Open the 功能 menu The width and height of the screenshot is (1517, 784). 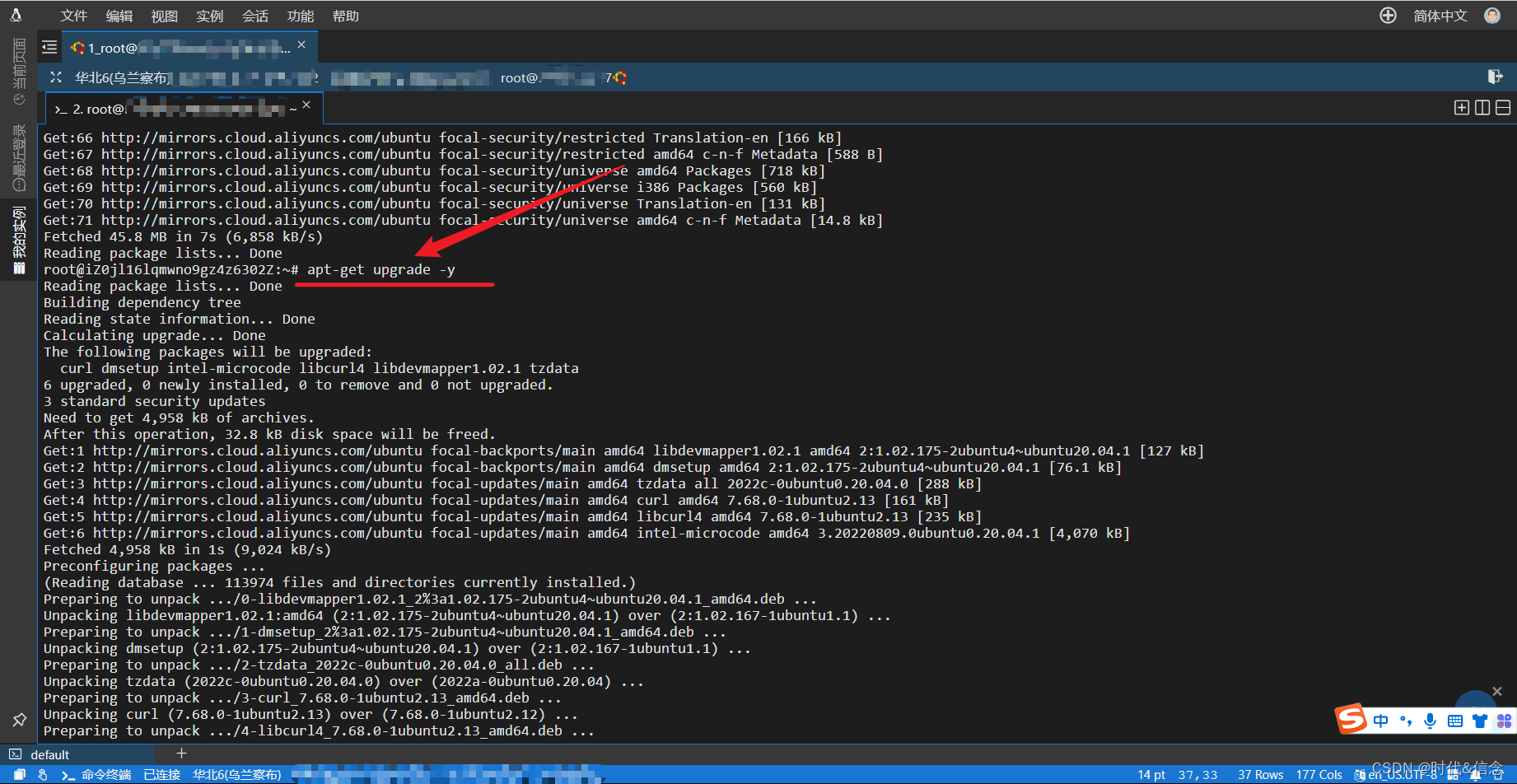click(300, 16)
